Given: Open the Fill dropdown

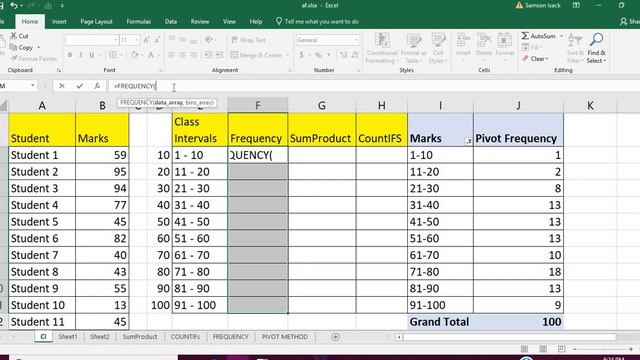Looking at the screenshot, I should [531, 47].
